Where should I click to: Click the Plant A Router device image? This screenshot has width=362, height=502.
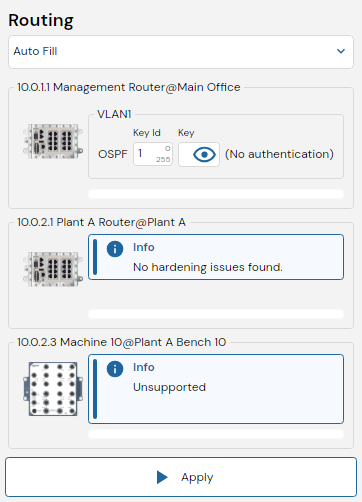(53, 269)
